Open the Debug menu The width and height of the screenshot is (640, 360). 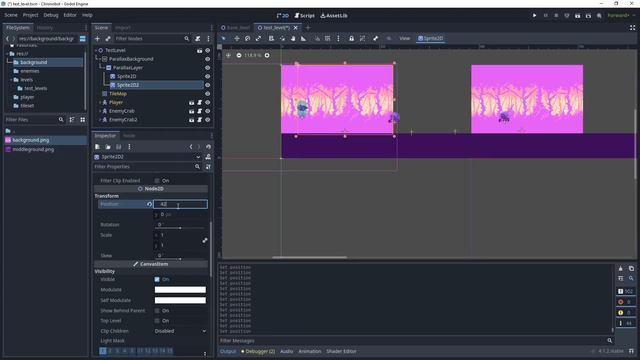51,15
